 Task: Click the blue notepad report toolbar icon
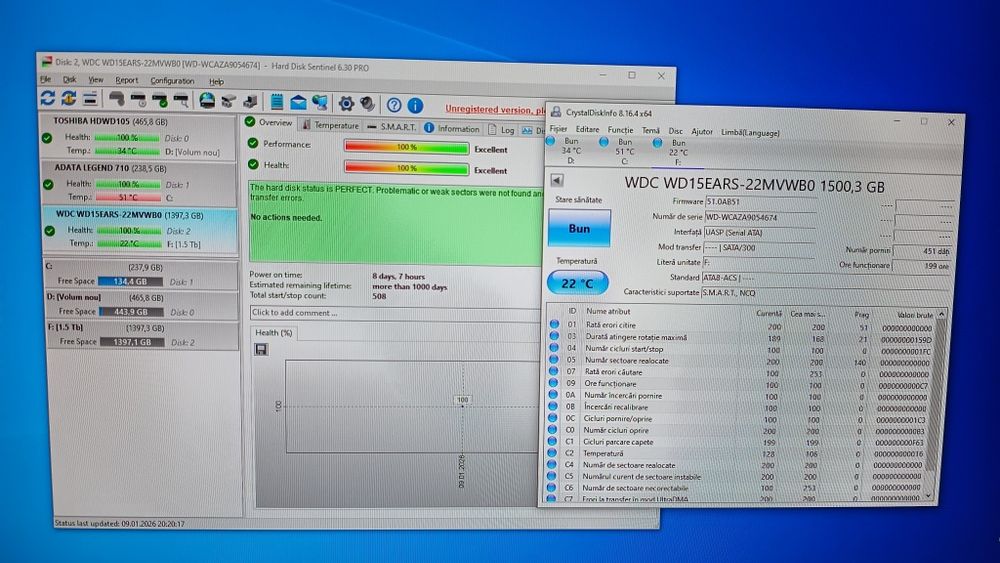point(277,101)
